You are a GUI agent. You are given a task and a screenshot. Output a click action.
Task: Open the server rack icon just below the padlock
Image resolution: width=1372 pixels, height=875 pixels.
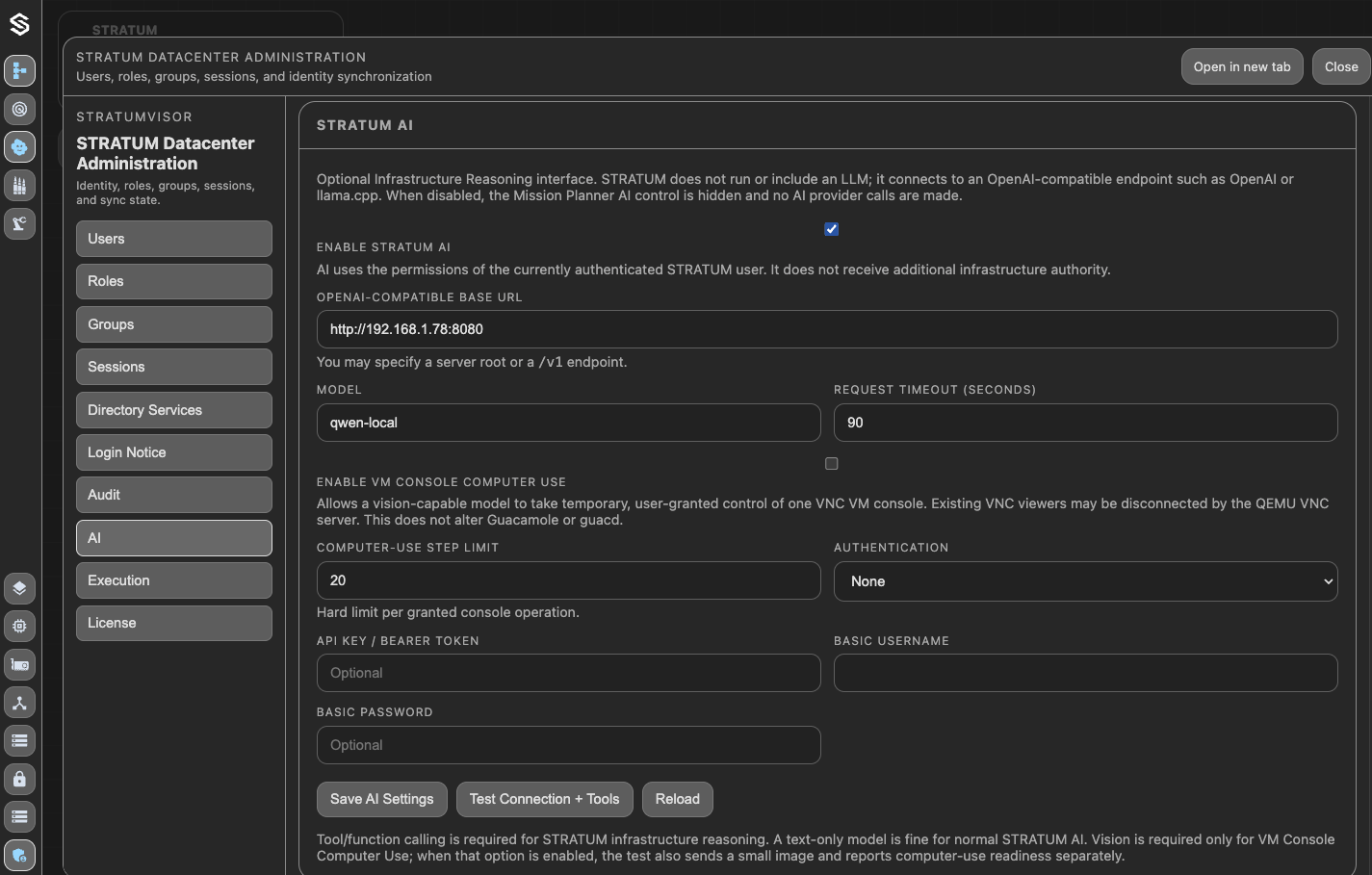coord(19,816)
